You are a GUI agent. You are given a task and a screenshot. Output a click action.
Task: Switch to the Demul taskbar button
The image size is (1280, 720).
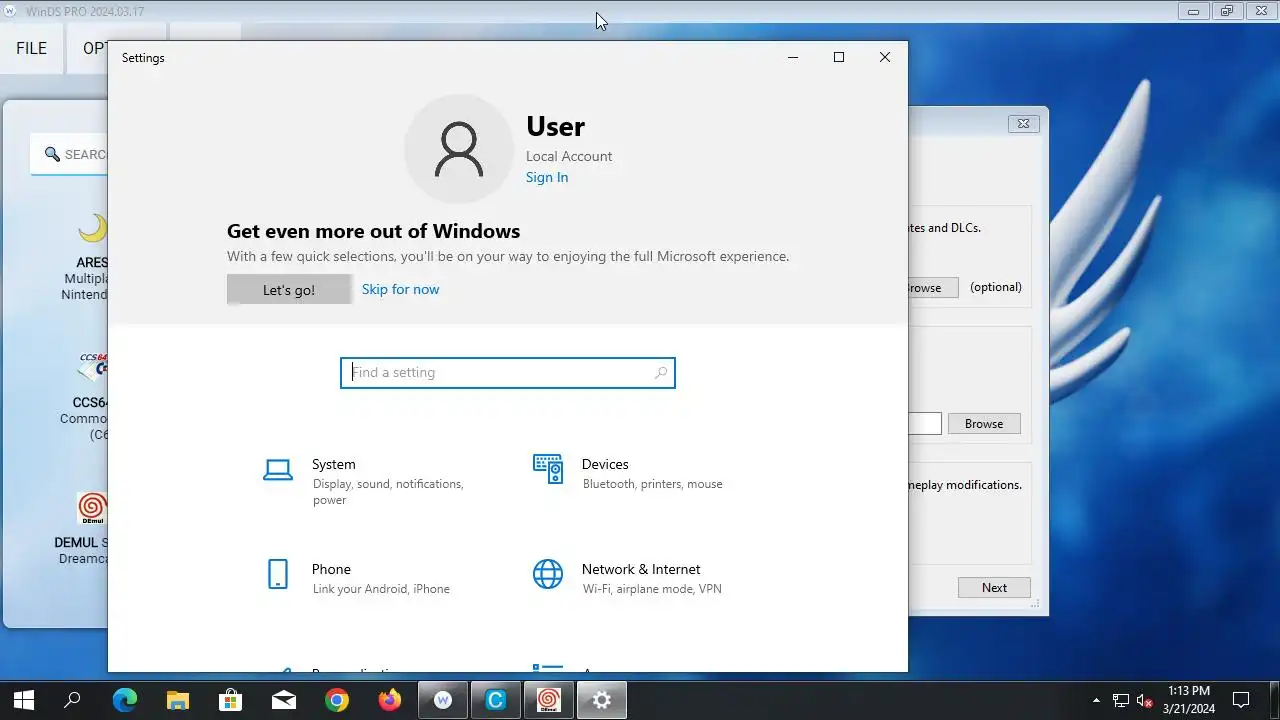pyautogui.click(x=548, y=700)
